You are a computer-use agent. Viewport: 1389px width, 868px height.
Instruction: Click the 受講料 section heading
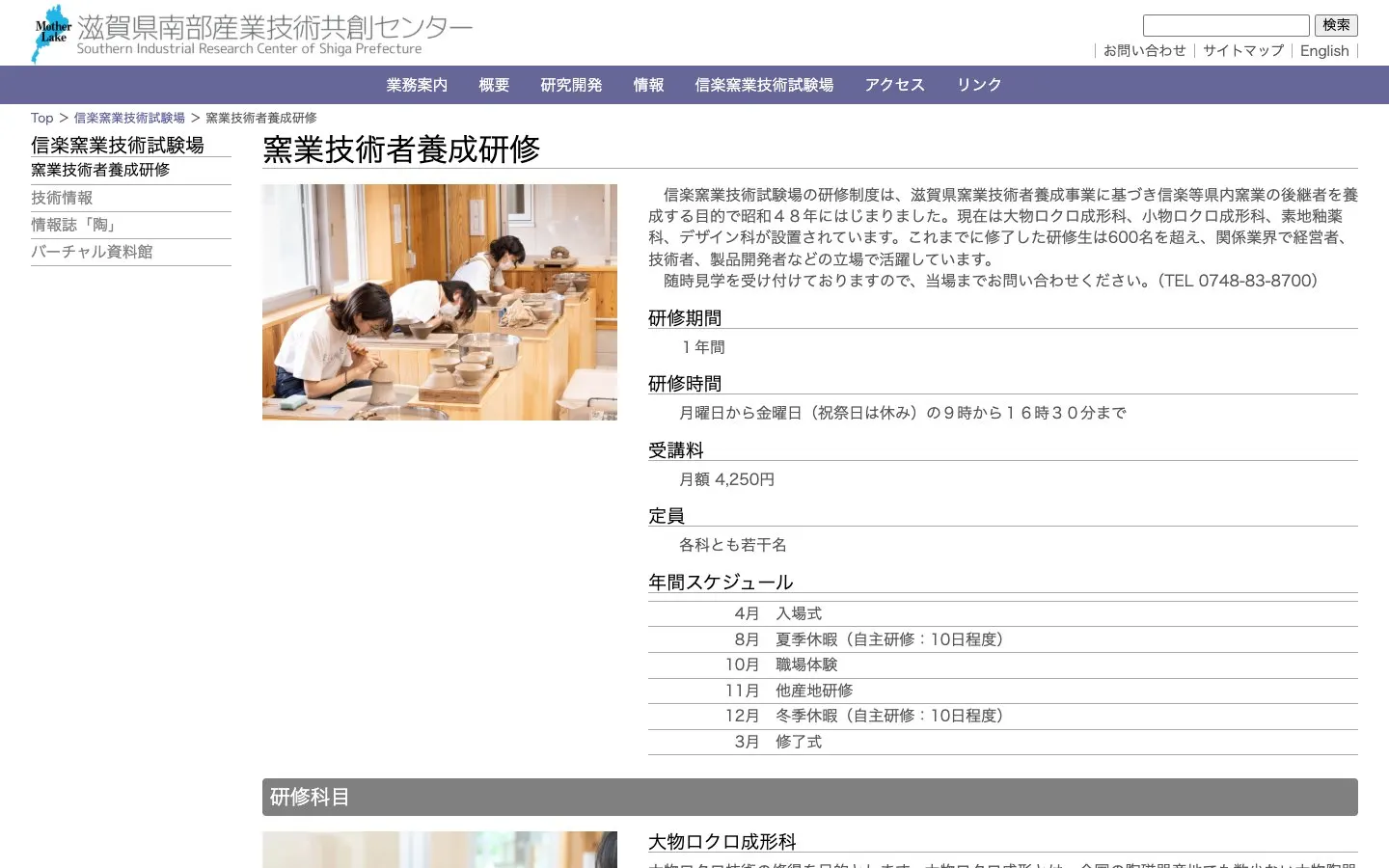(x=676, y=450)
